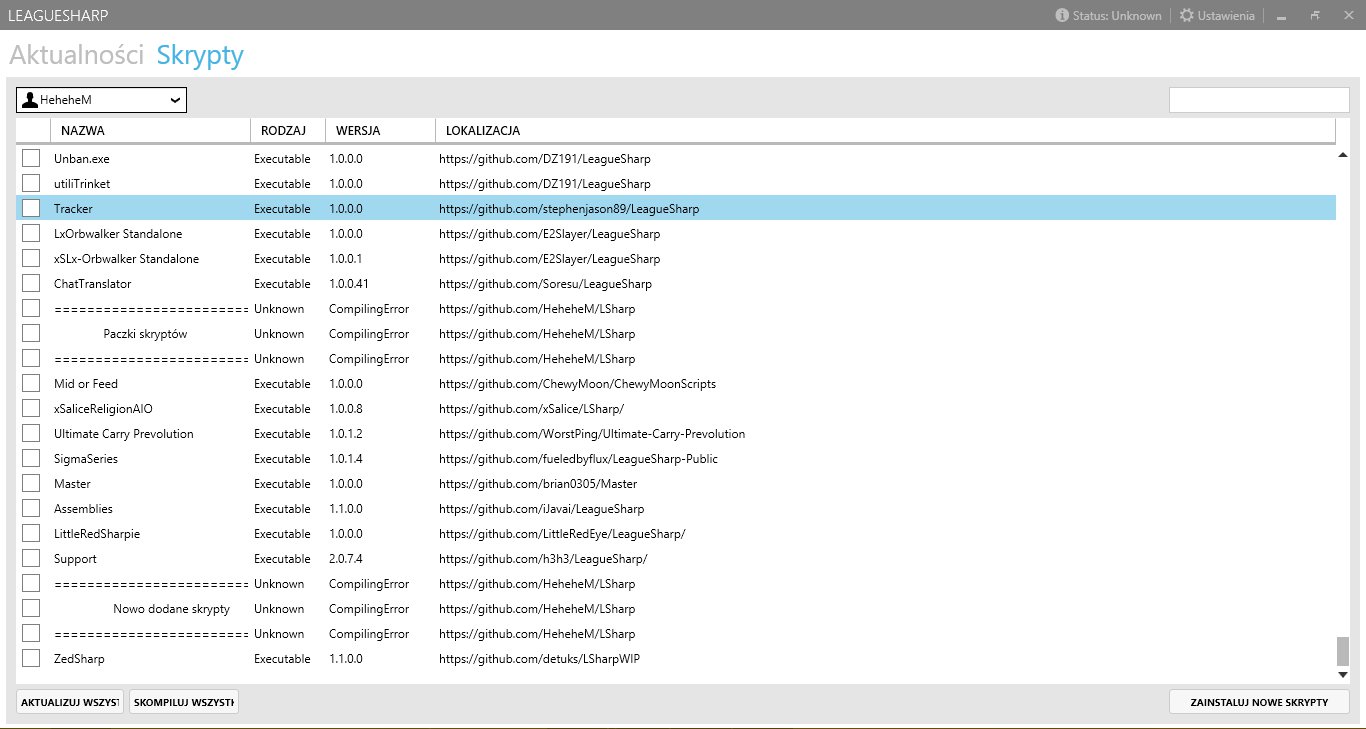Click the script search input field
The width and height of the screenshot is (1366, 729).
point(1259,100)
